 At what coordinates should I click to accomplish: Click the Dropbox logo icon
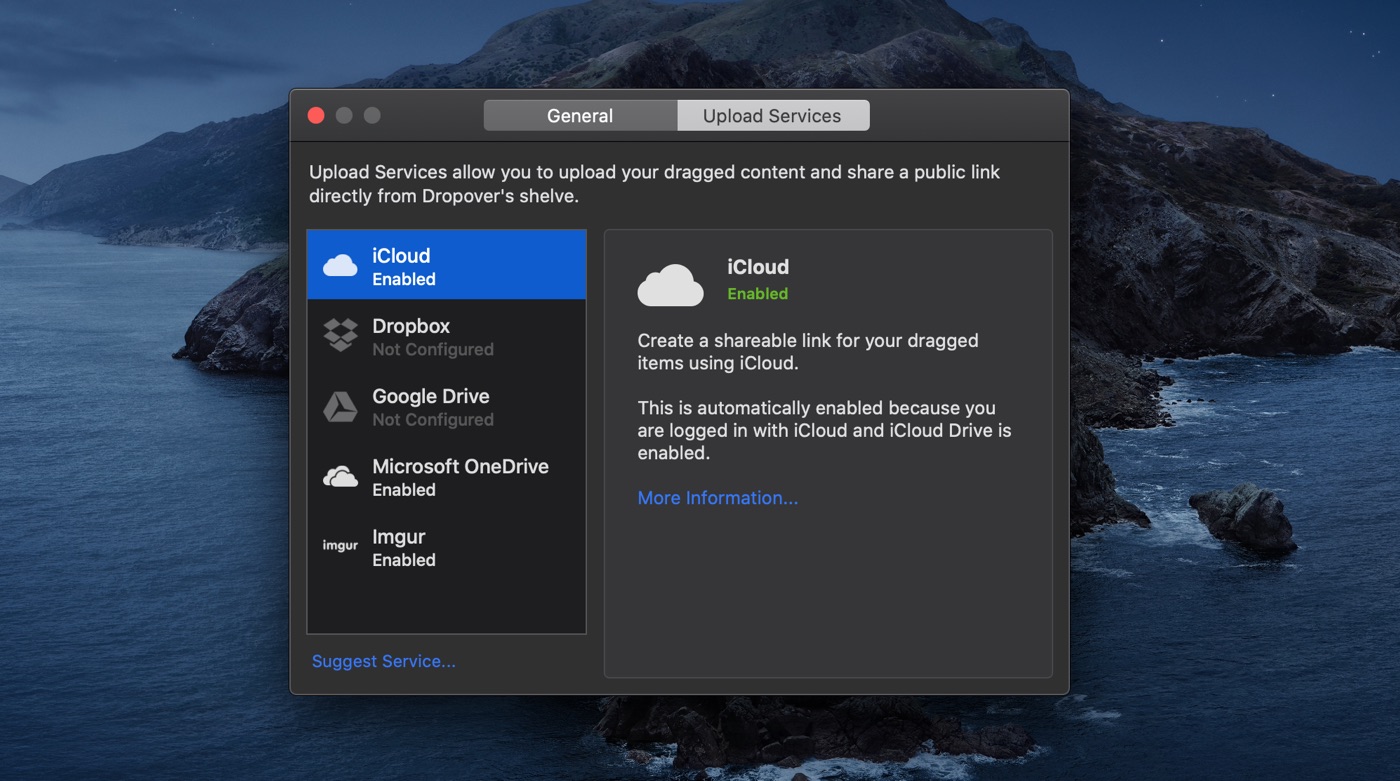(340, 335)
